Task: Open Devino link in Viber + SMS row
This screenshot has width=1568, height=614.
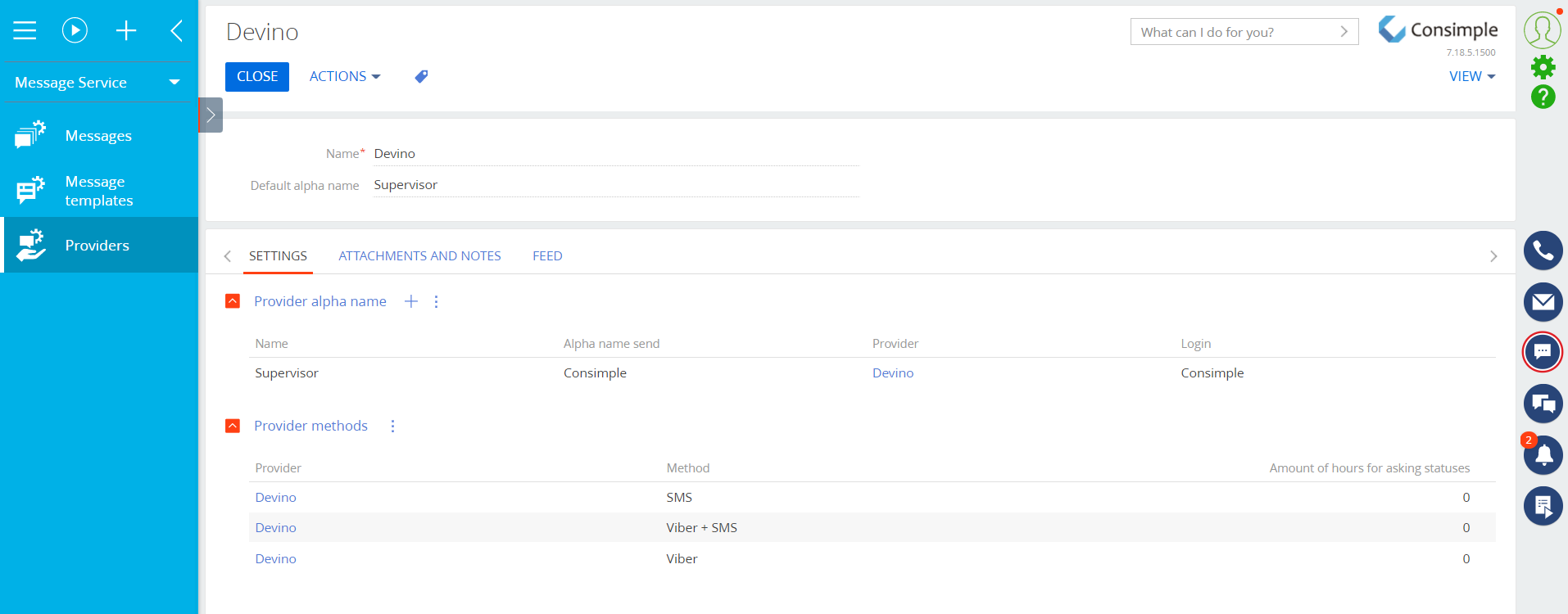Action: (x=275, y=528)
